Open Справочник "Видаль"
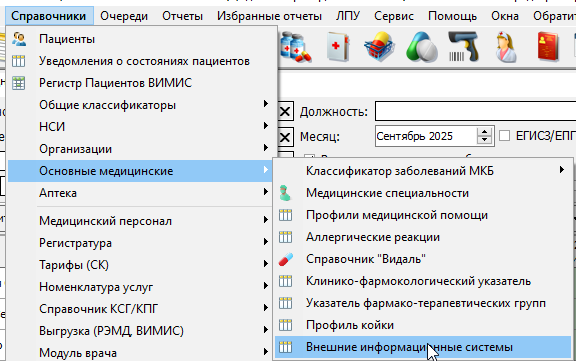Viewport: 576px width, 361px height. [423, 259]
